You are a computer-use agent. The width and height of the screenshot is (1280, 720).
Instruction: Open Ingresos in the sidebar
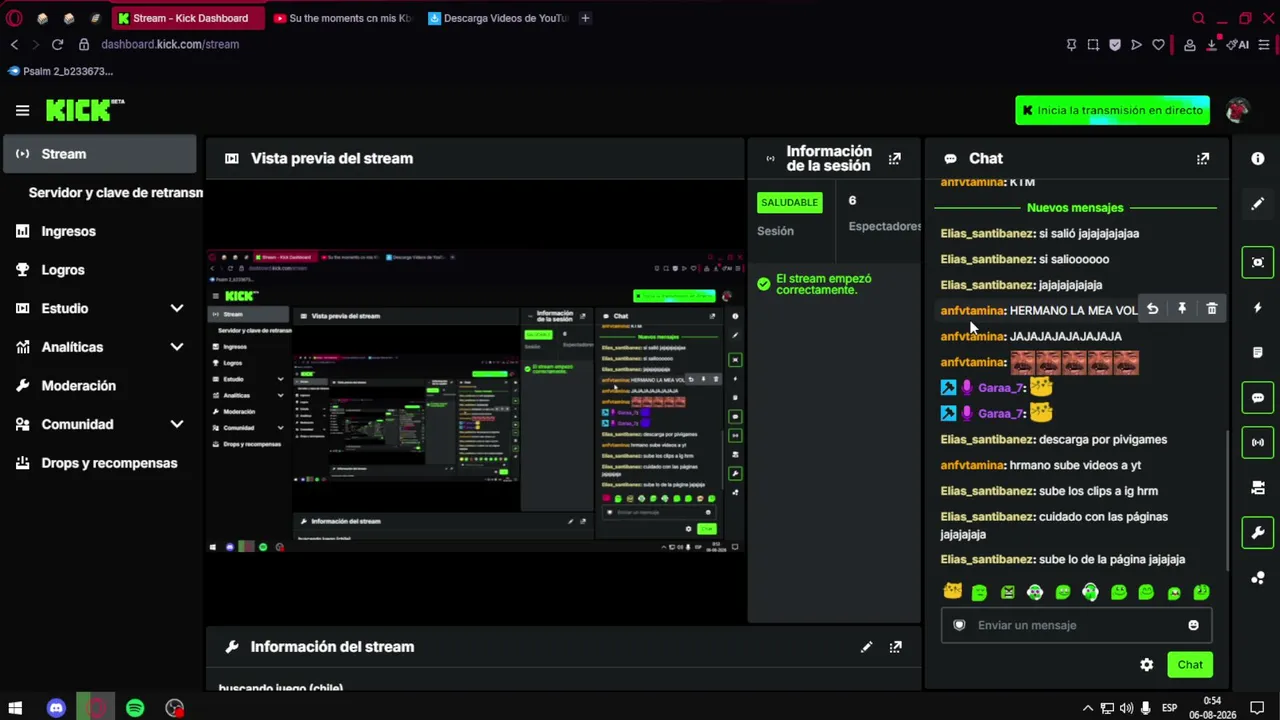(68, 231)
